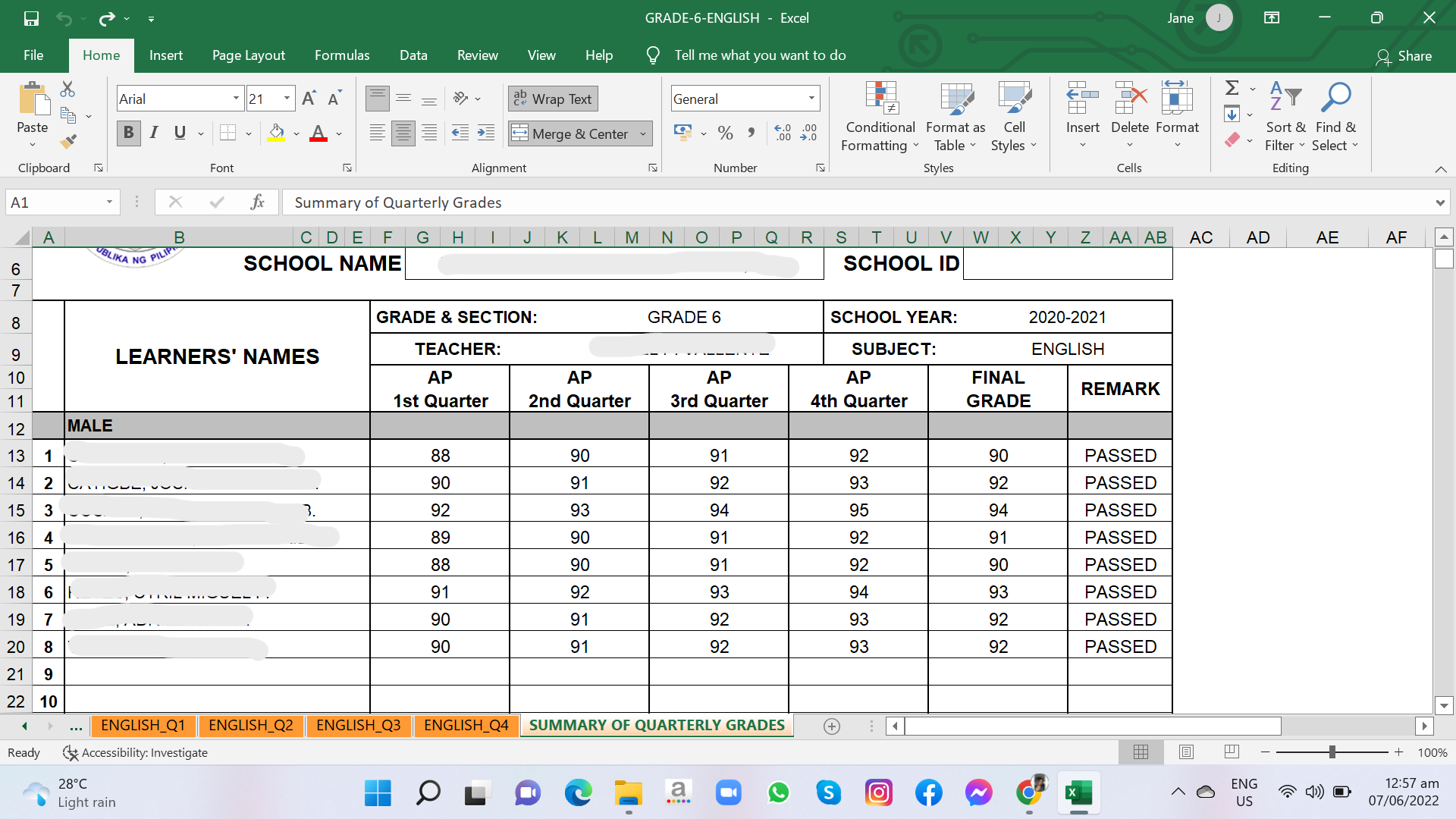Click the Insert Function fx icon
Image resolution: width=1456 pixels, height=819 pixels.
257,202
